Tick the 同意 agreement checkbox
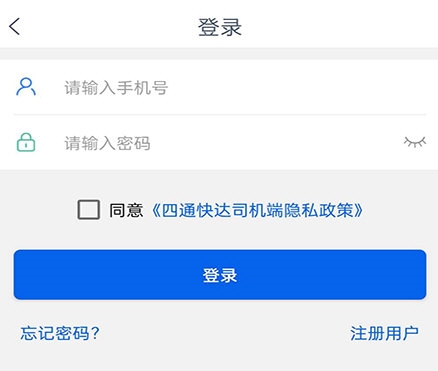438x371 pixels. [x=89, y=210]
